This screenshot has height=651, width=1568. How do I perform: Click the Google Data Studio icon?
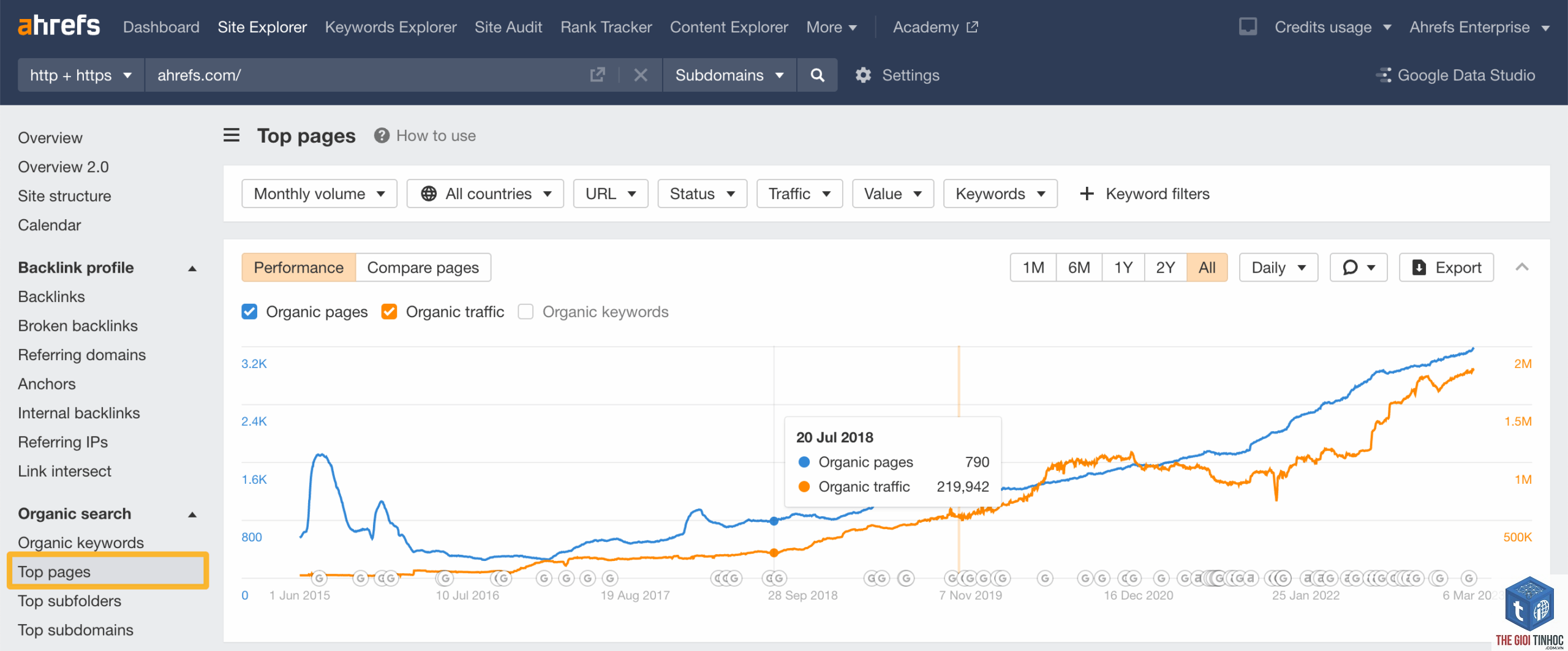(1384, 75)
